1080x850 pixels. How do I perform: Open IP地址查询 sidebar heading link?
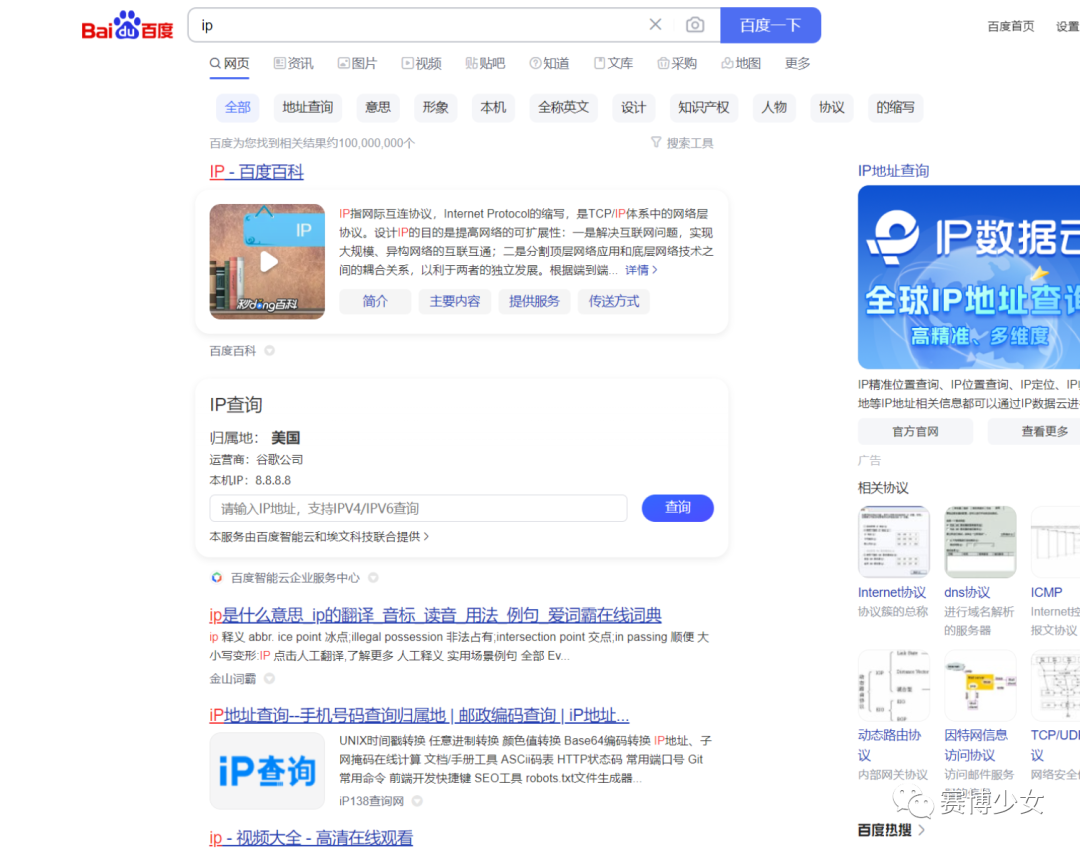click(x=893, y=171)
